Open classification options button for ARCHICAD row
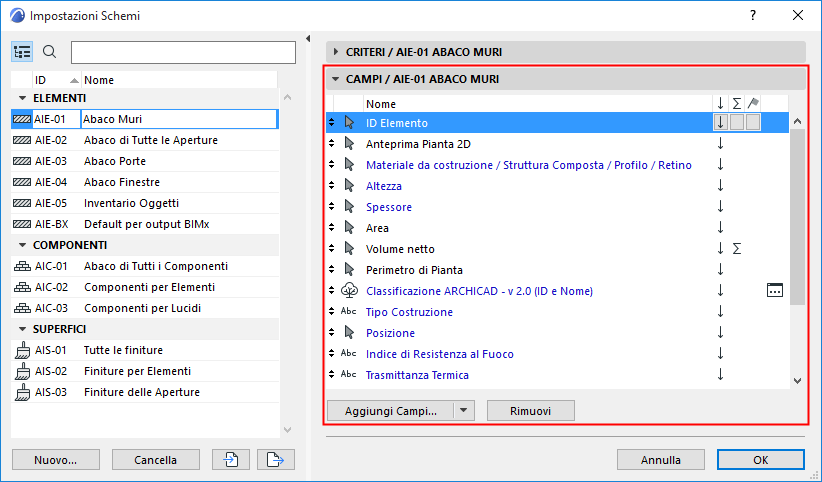 774,291
